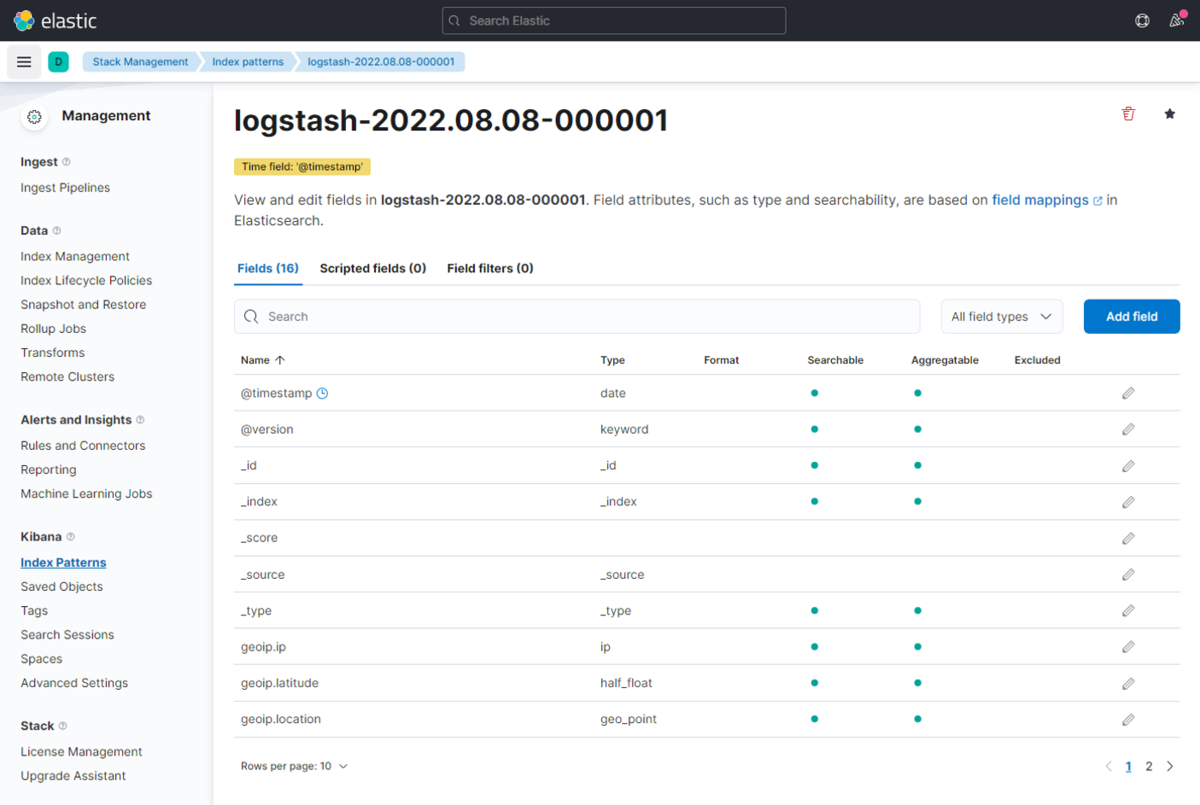The image size is (1200, 805).
Task: Edit the @timestamp field pencil icon
Action: (1128, 393)
